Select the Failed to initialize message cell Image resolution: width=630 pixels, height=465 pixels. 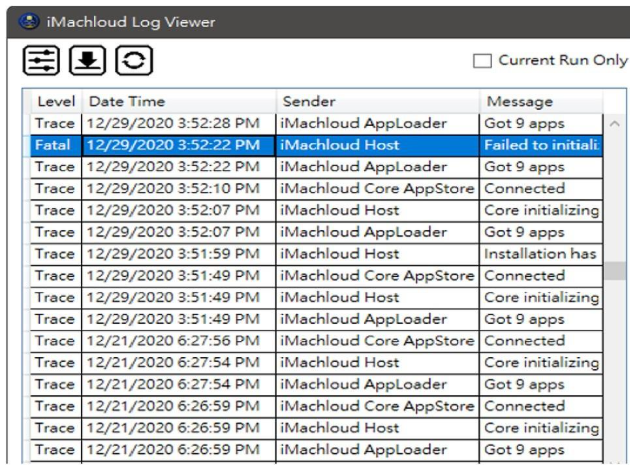pos(540,145)
